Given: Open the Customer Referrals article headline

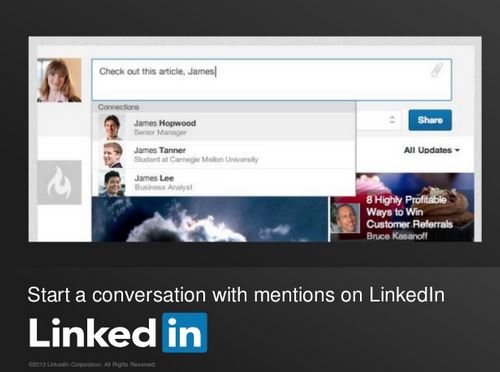Looking at the screenshot, I should (409, 212).
